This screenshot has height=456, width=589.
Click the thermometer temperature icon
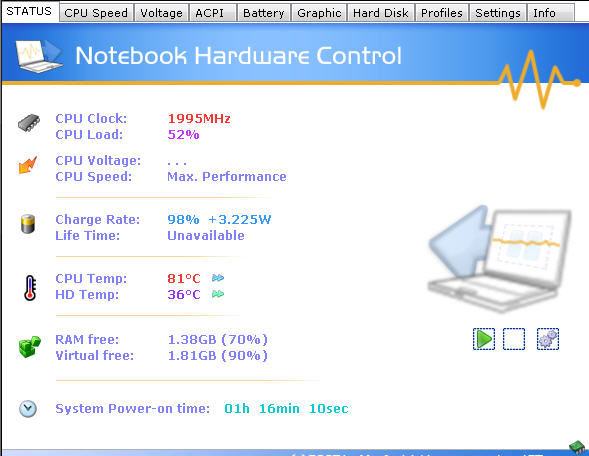(x=30, y=288)
